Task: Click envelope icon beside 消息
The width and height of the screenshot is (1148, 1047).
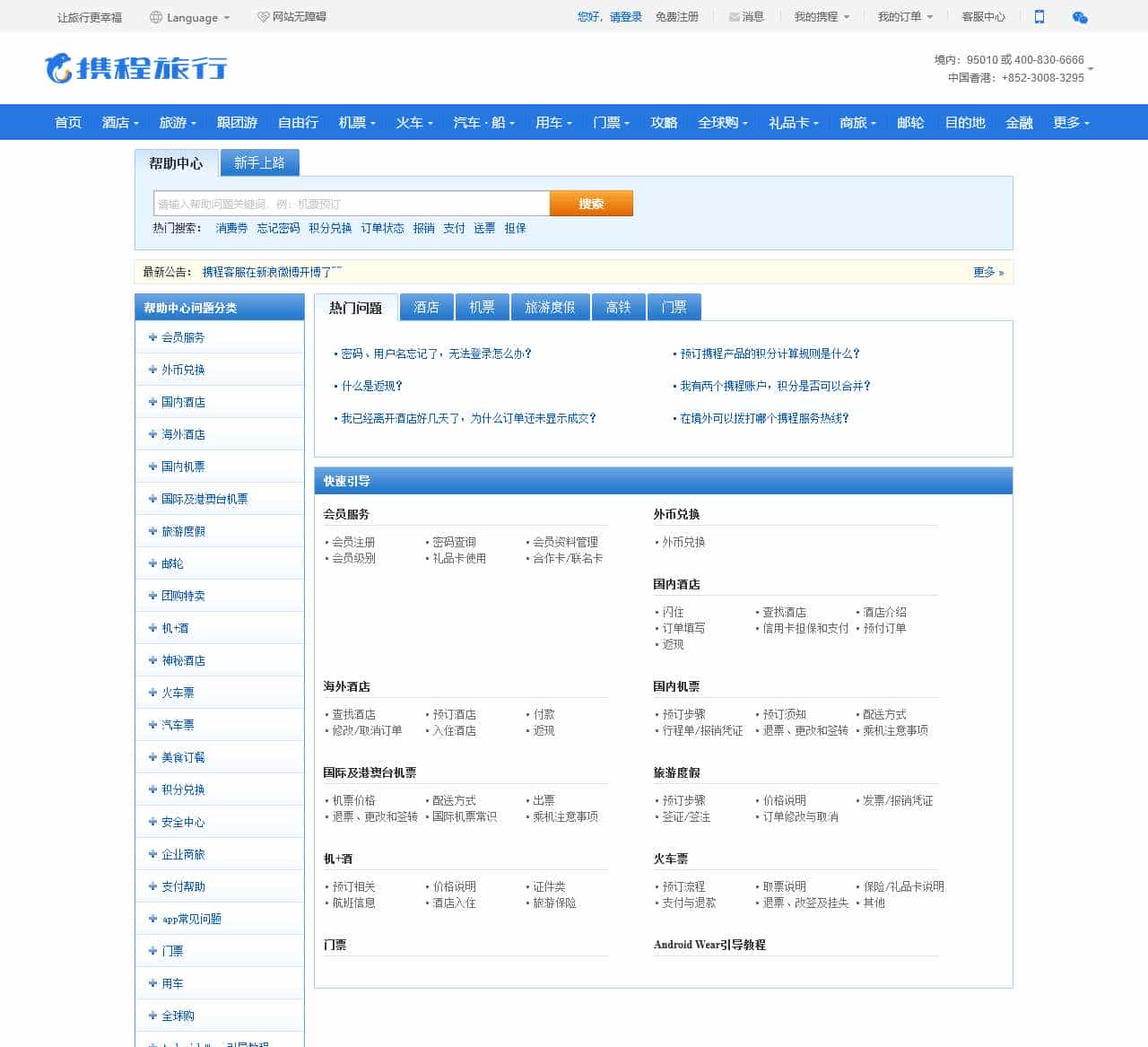Action: (735, 17)
